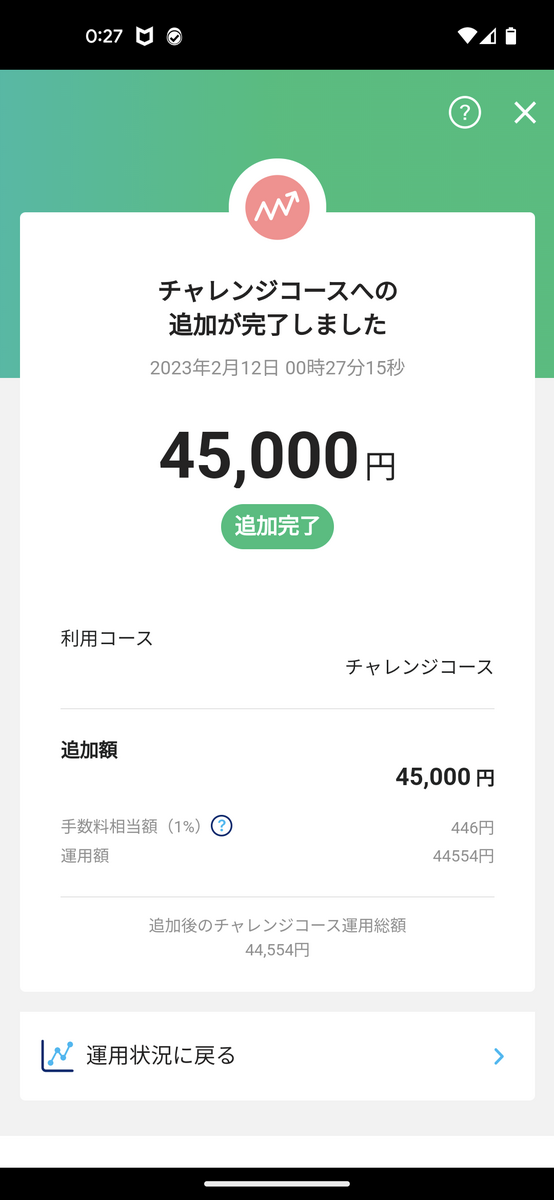Tap the line chart icon beside 運用状況に戻る
Screen dimensions: 554x1200
click(58, 1055)
